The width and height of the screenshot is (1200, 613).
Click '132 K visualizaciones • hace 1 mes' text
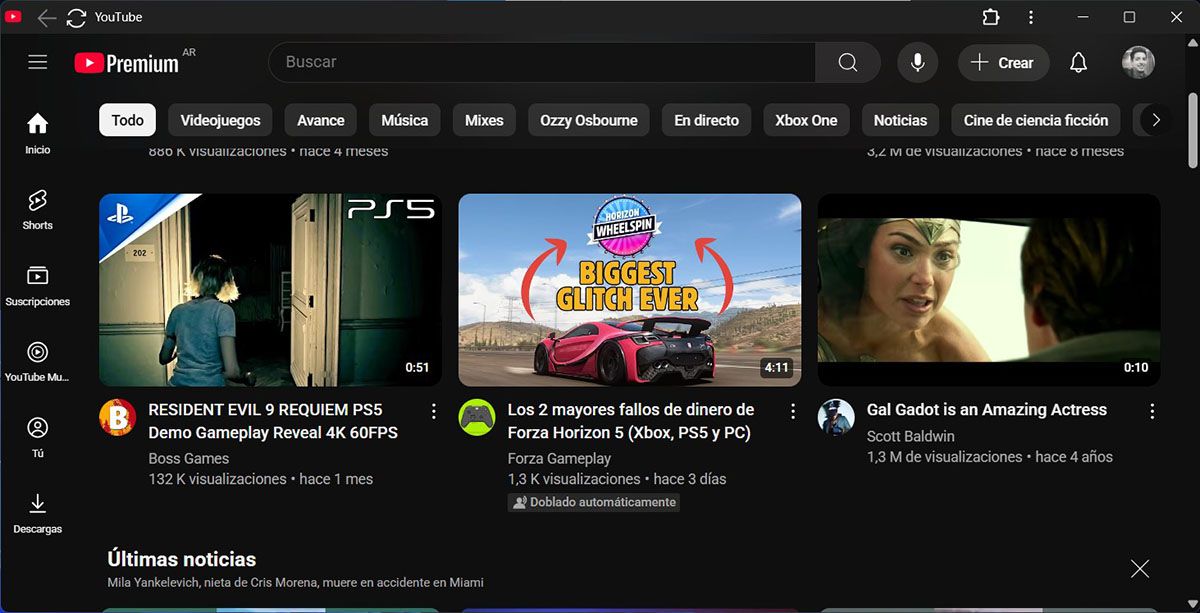[260, 479]
